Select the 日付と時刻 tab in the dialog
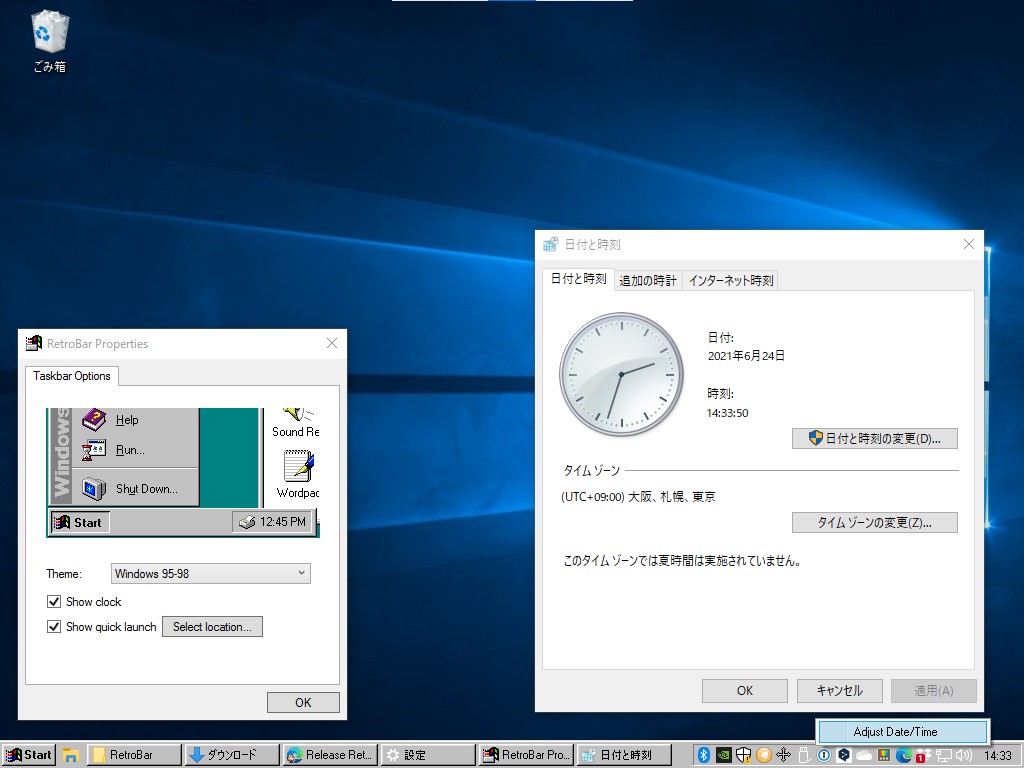Viewport: 1024px width, 768px height. click(x=579, y=279)
